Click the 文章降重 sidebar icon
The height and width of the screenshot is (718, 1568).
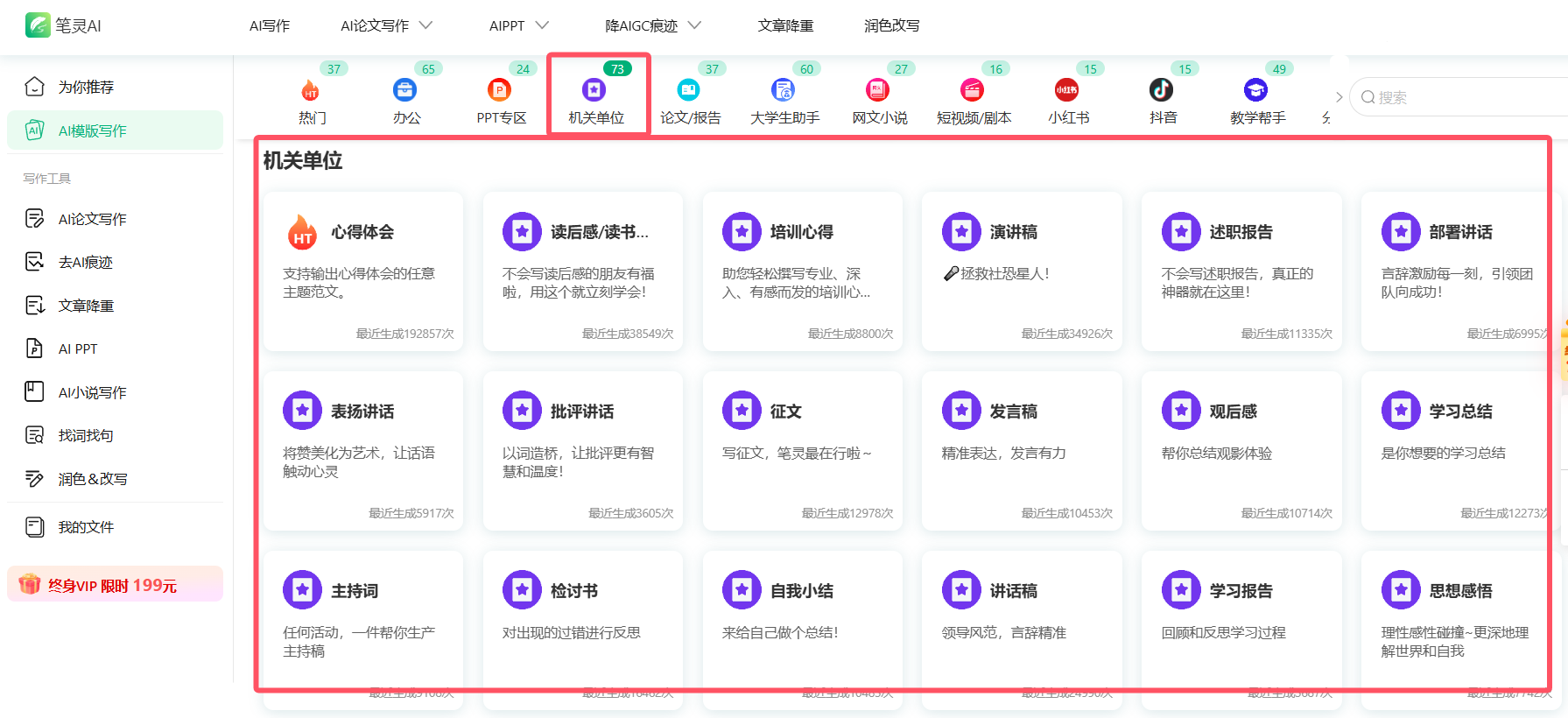tap(34, 306)
